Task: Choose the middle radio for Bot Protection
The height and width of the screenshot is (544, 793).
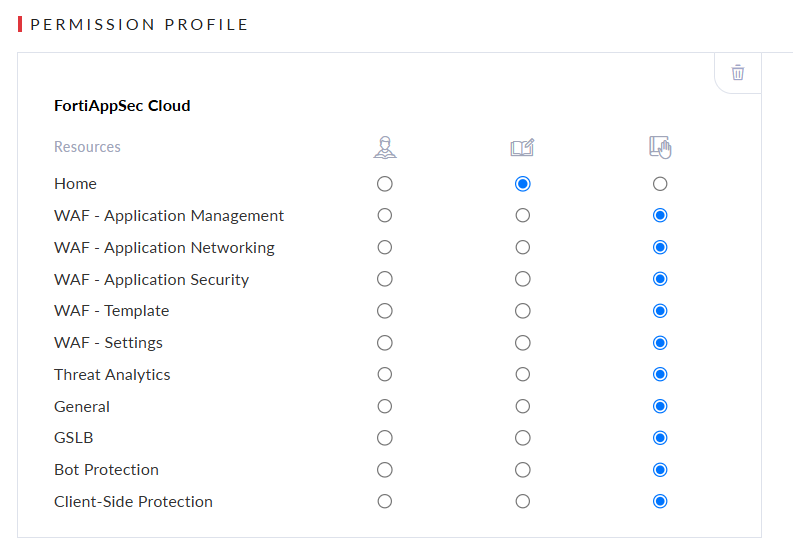Action: pyautogui.click(x=522, y=470)
